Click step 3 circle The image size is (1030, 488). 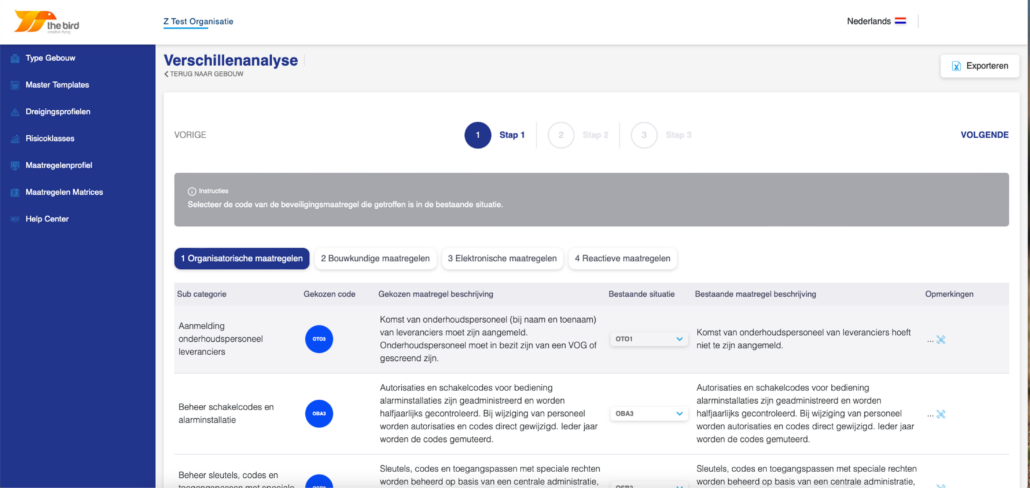tap(644, 135)
